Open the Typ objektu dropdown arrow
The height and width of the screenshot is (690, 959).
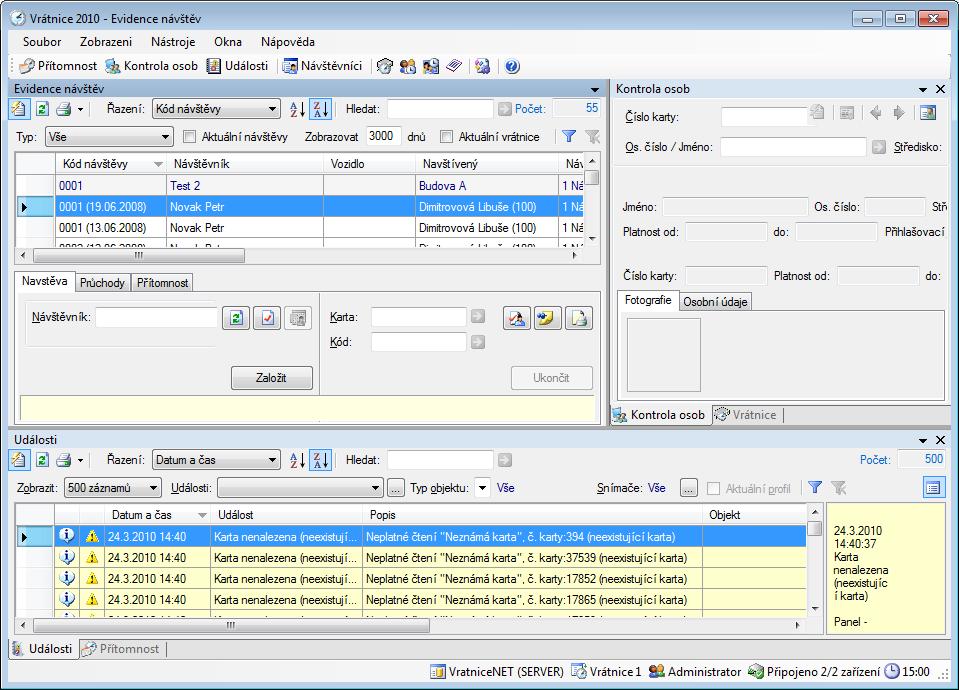483,488
